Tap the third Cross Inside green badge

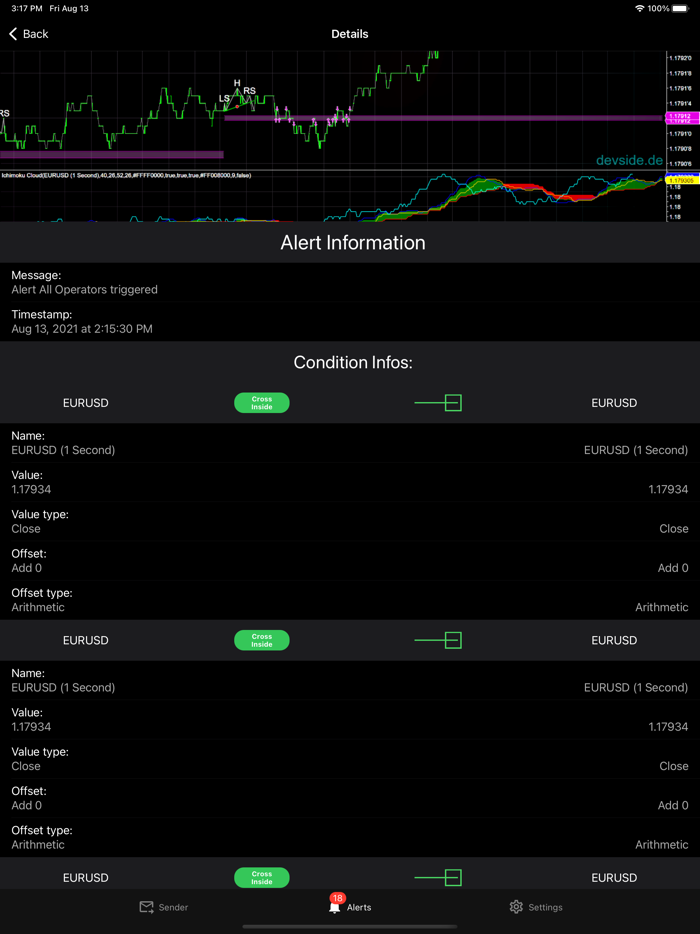point(262,878)
